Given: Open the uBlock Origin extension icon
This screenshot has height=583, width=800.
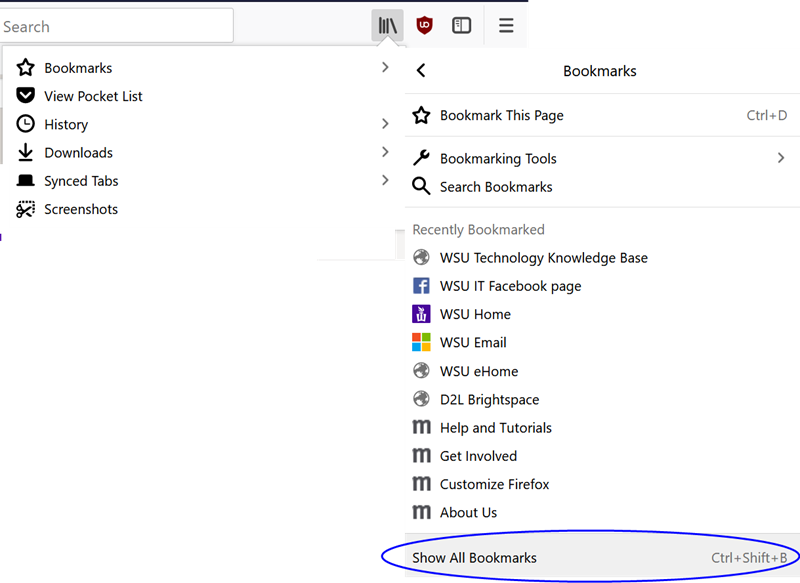Looking at the screenshot, I should coord(425,26).
